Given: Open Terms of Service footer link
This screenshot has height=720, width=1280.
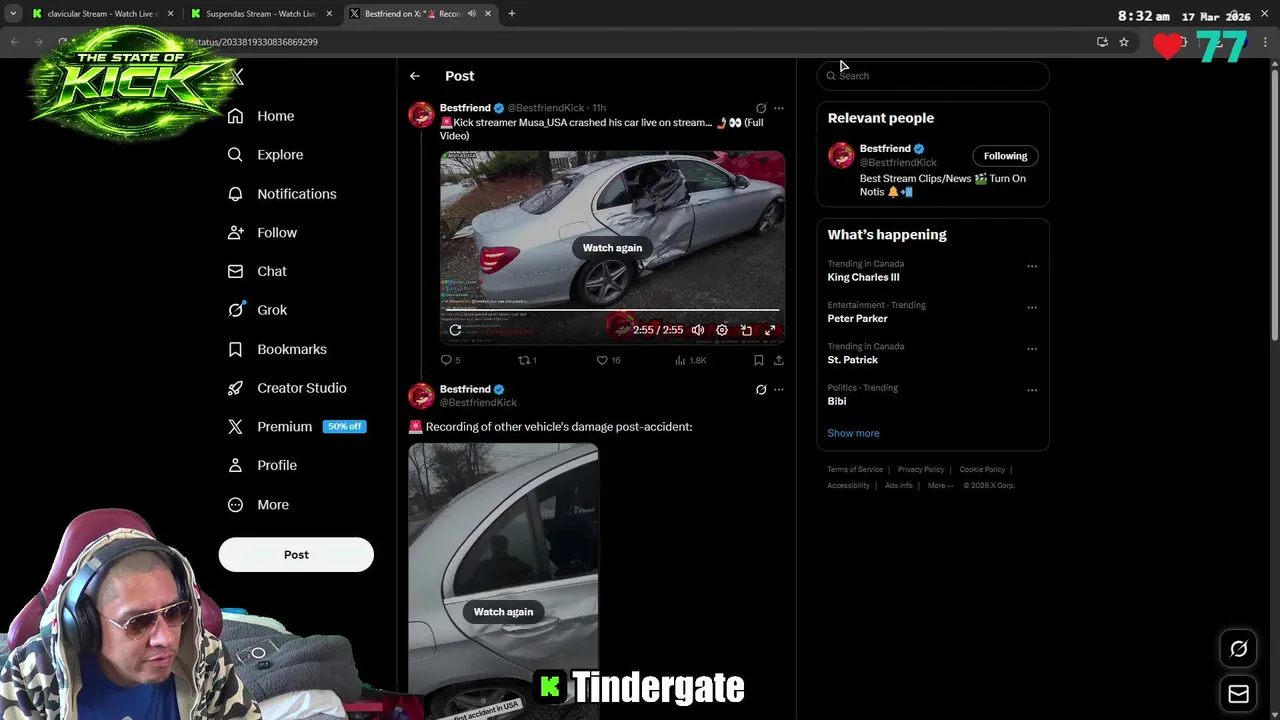Looking at the screenshot, I should click(855, 470).
